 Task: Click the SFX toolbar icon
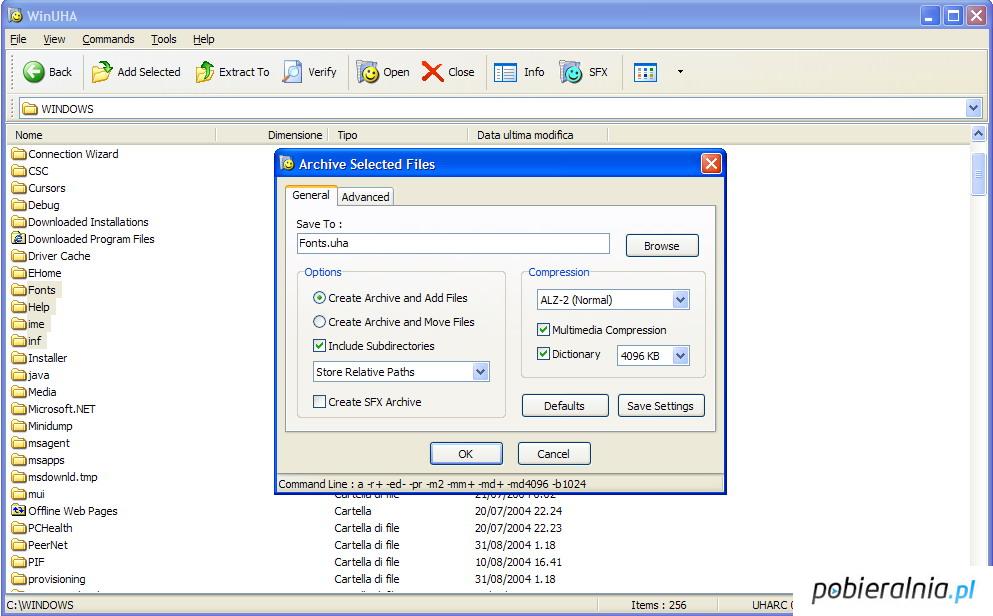(571, 72)
